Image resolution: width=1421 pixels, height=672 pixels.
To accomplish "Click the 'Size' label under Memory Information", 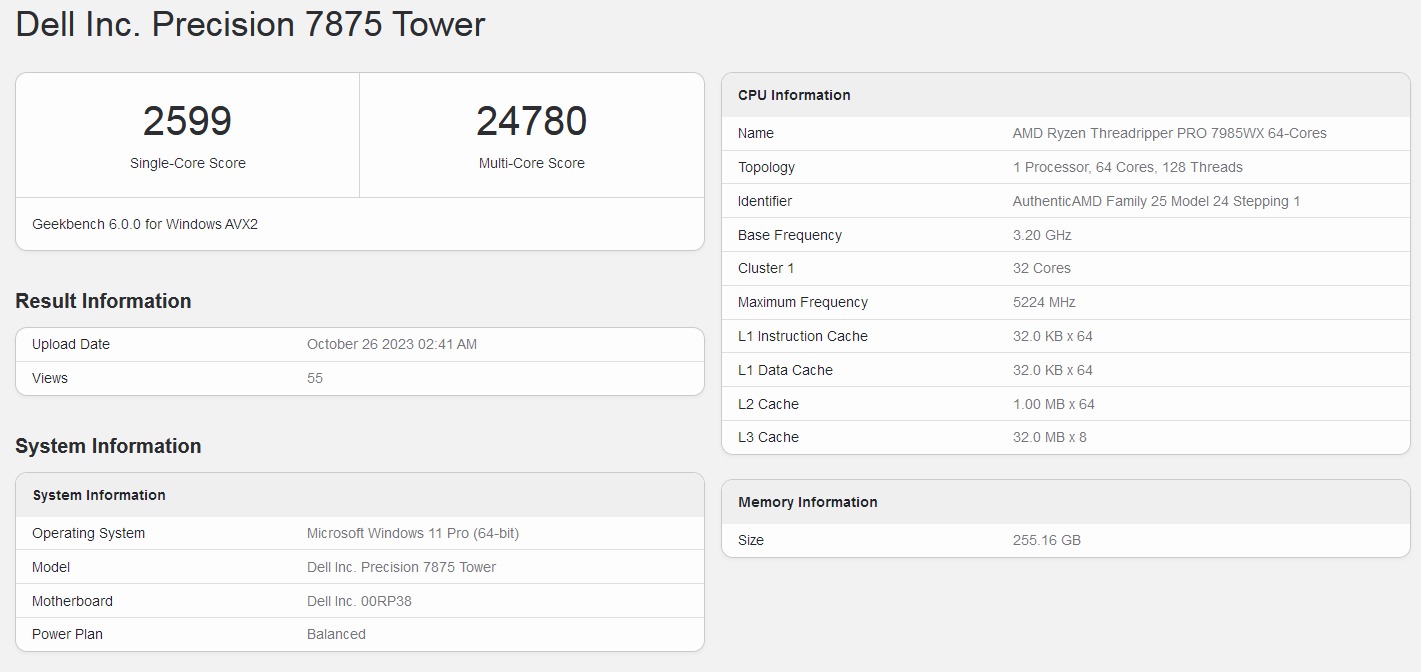I will pyautogui.click(x=751, y=540).
